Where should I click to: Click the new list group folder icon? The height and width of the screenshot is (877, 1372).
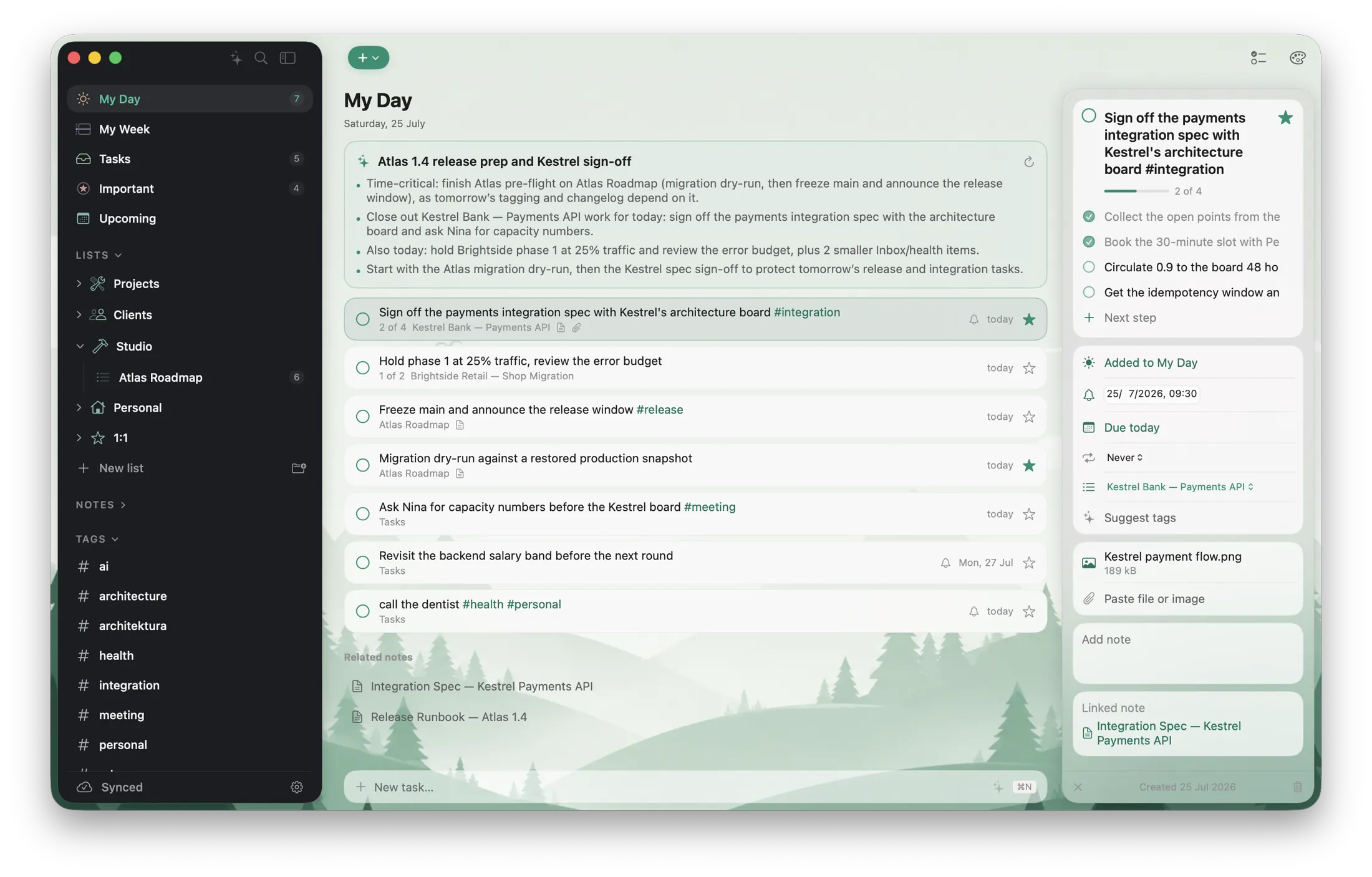[x=299, y=468]
